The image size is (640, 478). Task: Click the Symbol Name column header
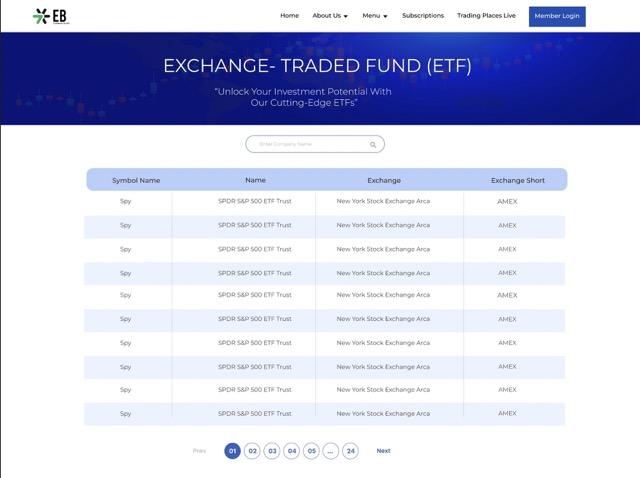click(136, 180)
